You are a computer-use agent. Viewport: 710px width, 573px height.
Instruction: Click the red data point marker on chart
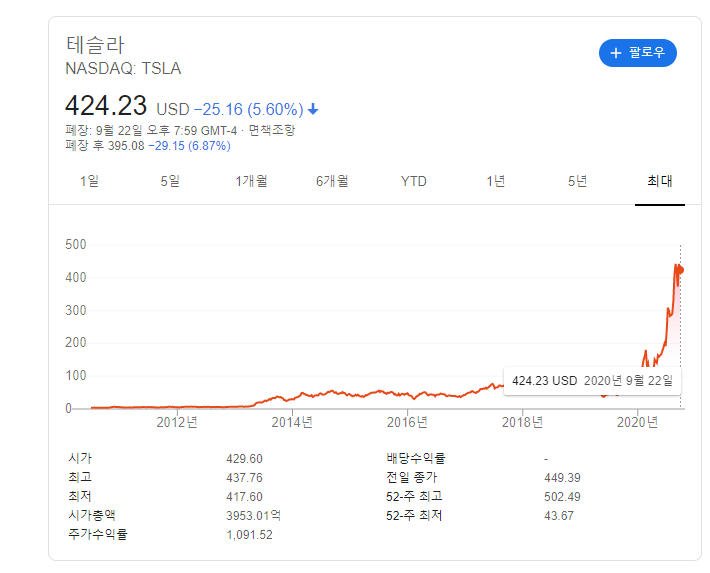(x=680, y=270)
